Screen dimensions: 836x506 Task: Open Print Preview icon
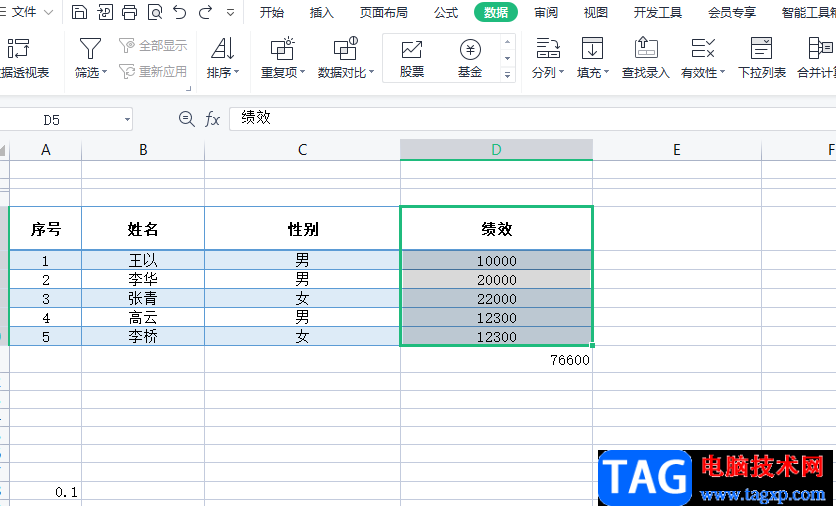pyautogui.click(x=155, y=12)
